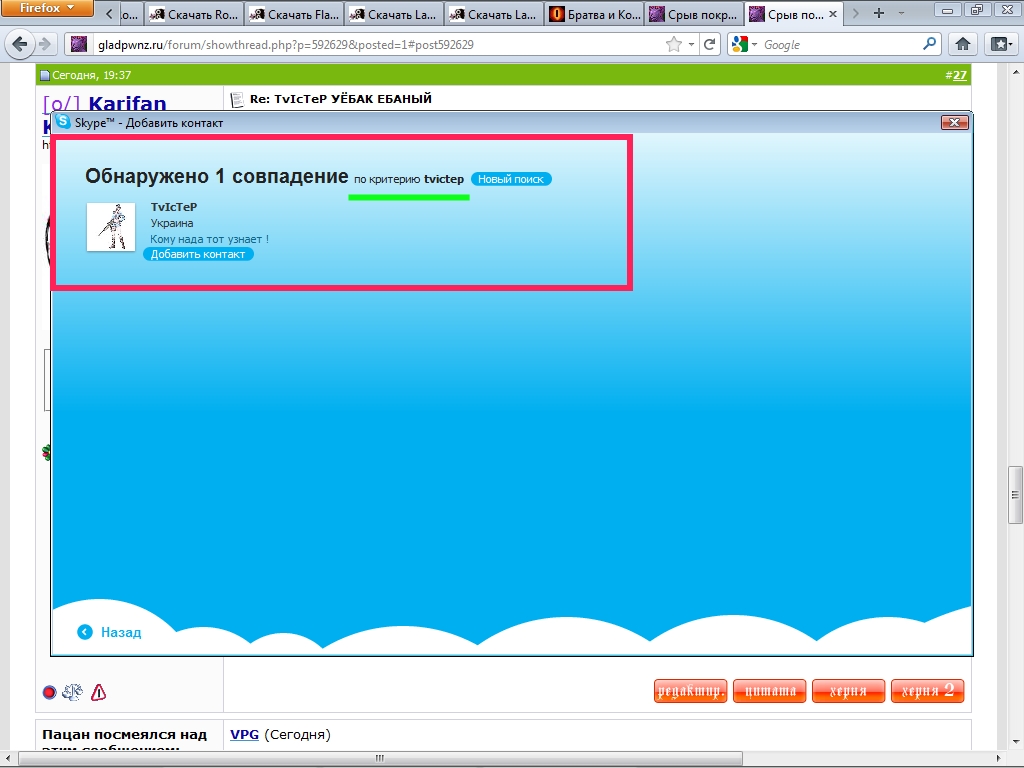Image resolution: width=1024 pixels, height=768 pixels.
Task: Switch to the 'Скачать Ro...' tab
Action: [194, 14]
